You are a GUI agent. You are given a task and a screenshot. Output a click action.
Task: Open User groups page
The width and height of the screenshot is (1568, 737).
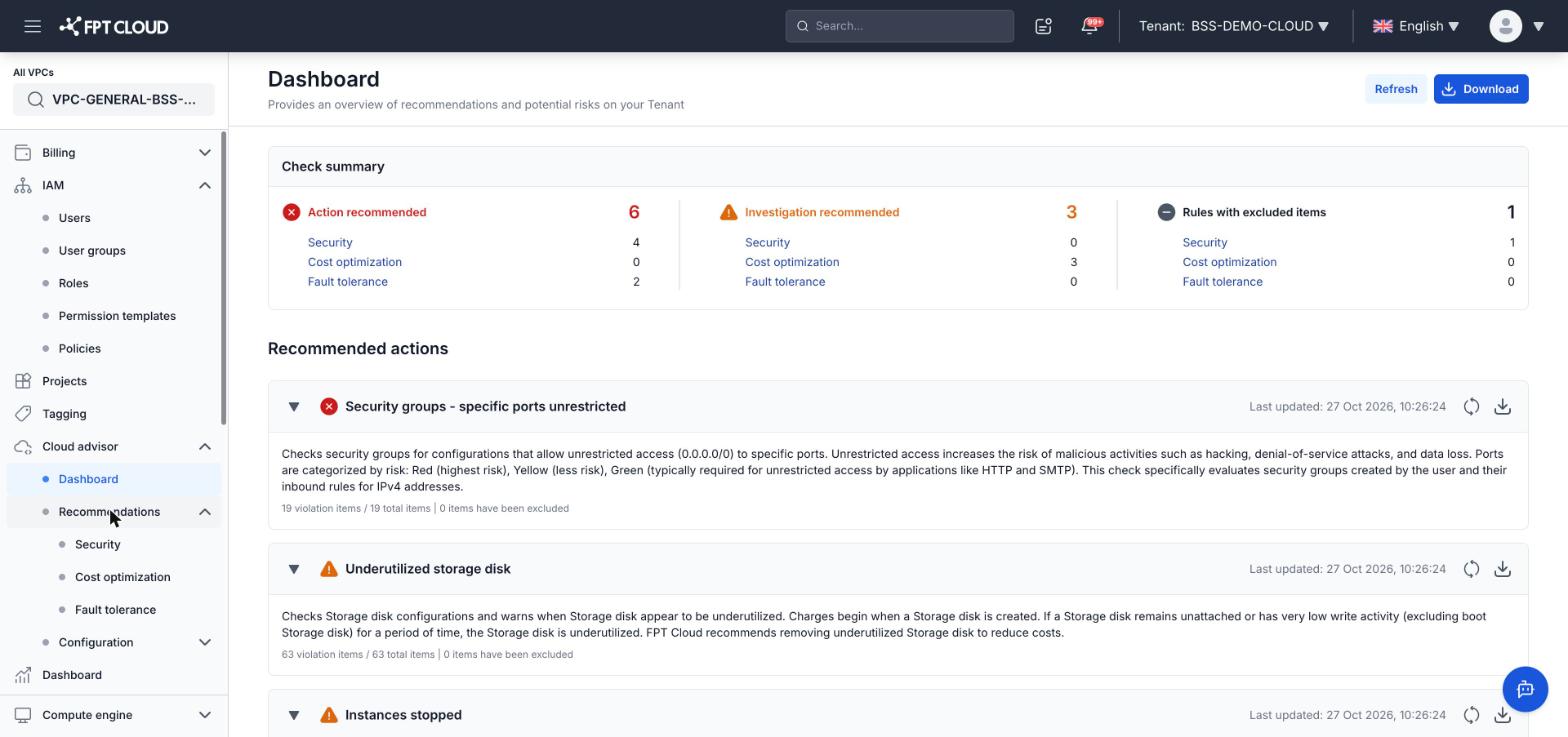[92, 251]
